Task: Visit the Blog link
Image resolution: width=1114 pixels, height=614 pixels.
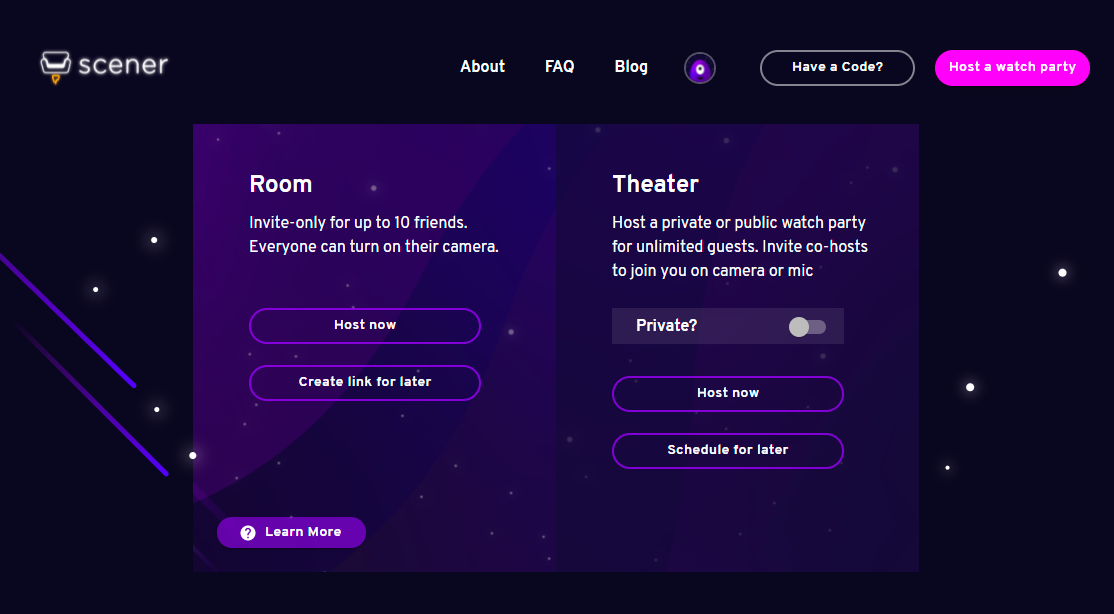Action: click(631, 67)
